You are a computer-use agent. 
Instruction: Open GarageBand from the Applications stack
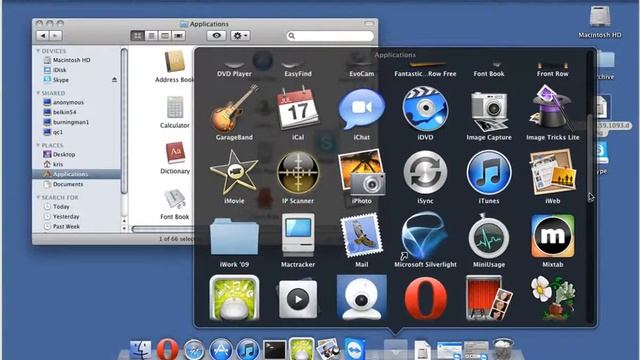tap(234, 109)
